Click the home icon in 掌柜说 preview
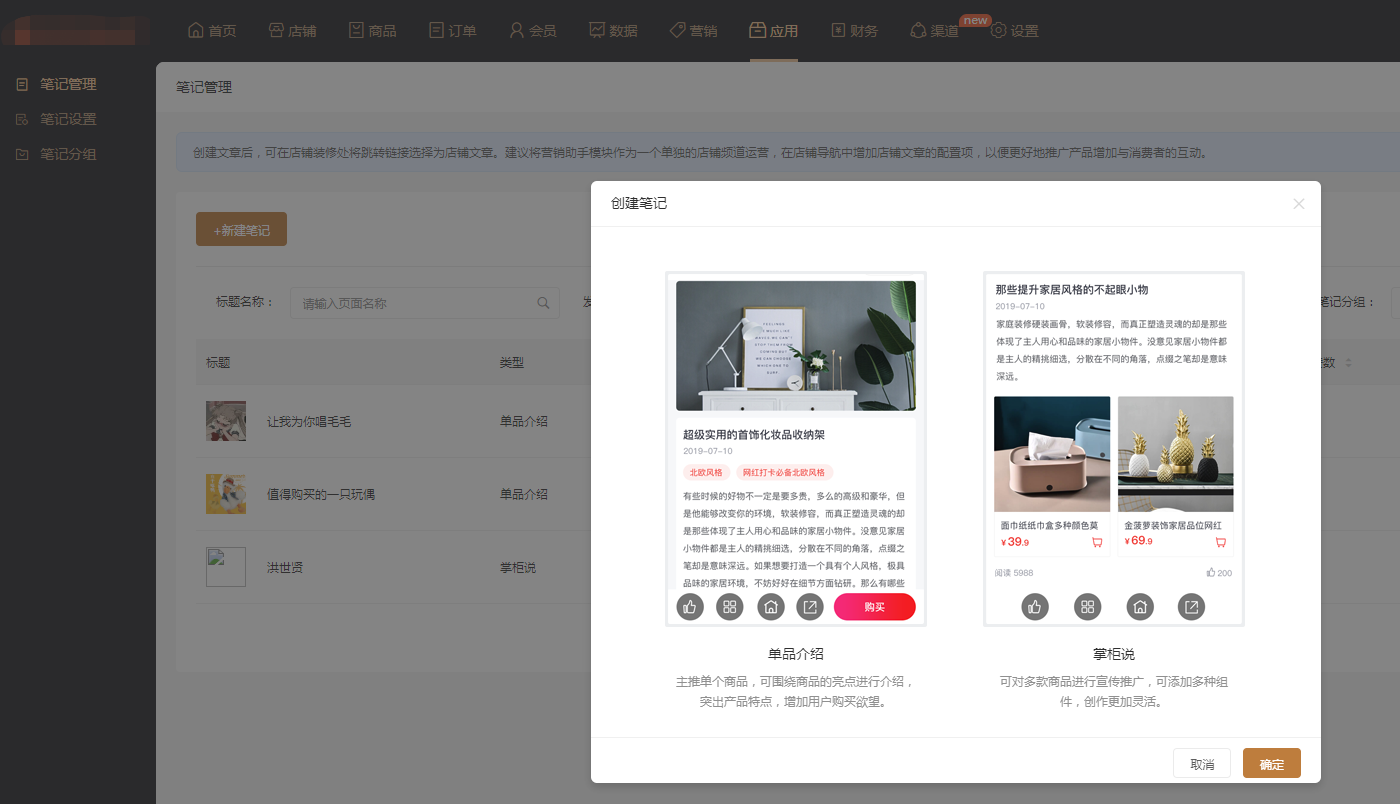 point(1140,607)
